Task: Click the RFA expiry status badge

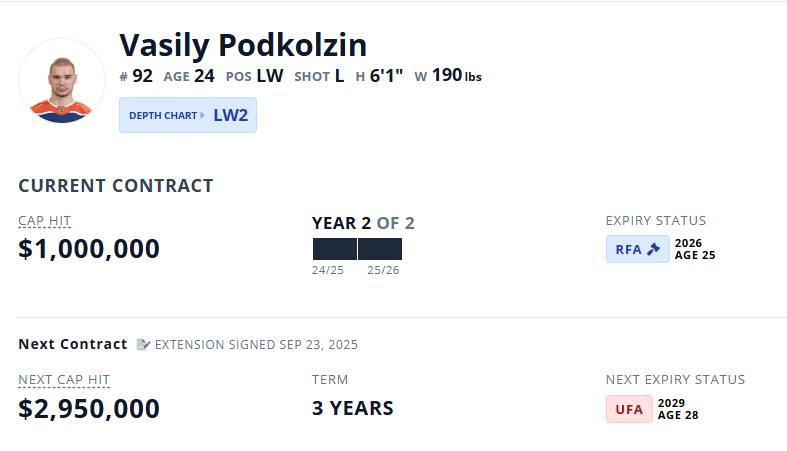Action: tap(637, 249)
